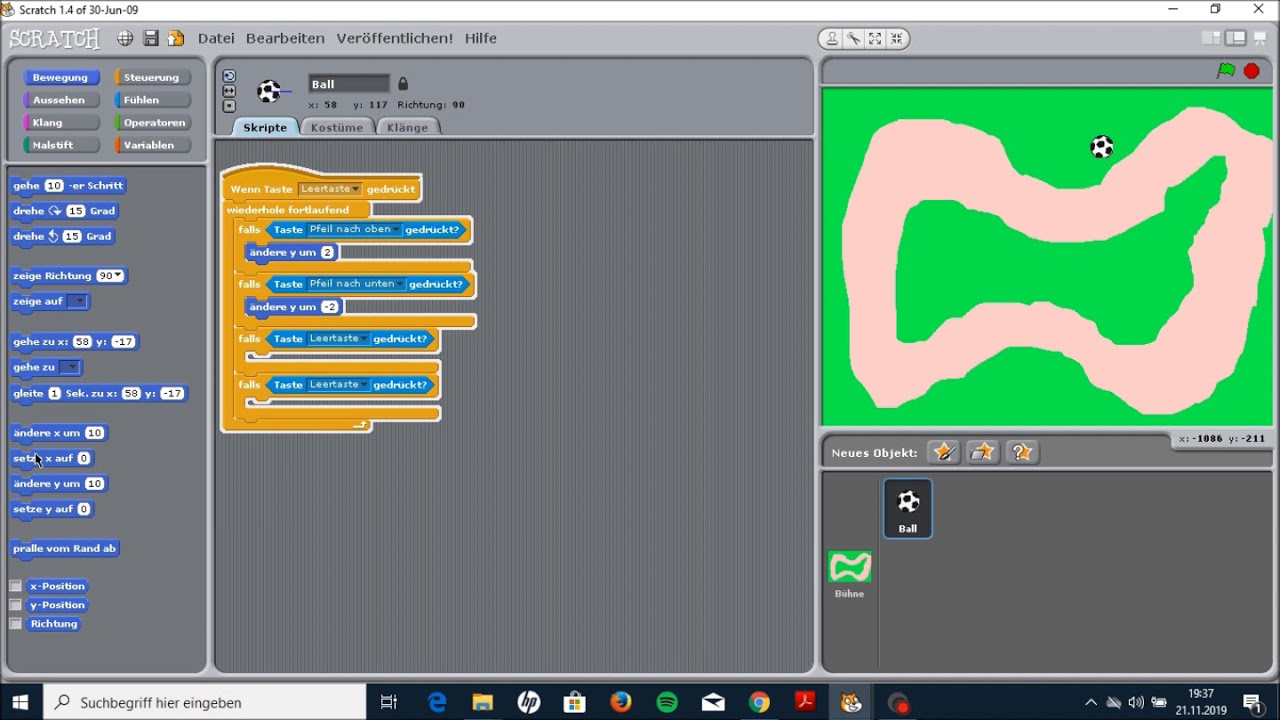Click the language globe icon
This screenshot has width=1280, height=720.
(125, 38)
